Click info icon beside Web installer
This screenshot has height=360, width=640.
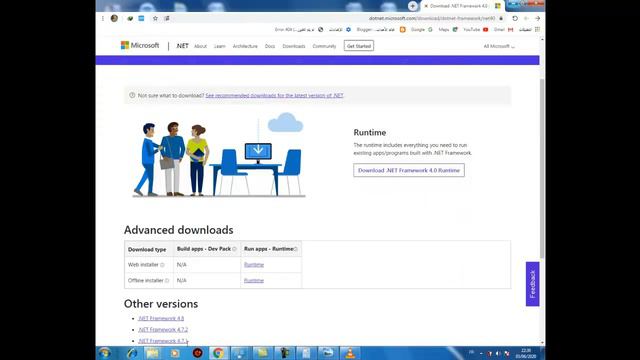point(162,265)
